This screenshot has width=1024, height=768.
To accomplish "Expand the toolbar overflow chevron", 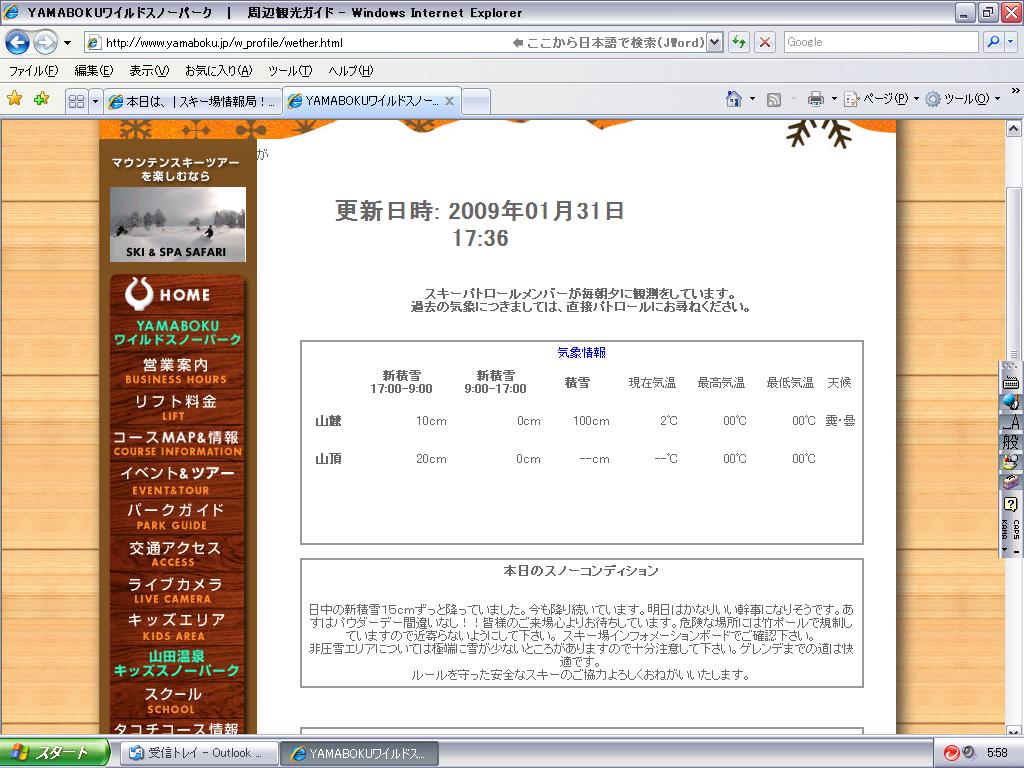I will [x=1015, y=91].
